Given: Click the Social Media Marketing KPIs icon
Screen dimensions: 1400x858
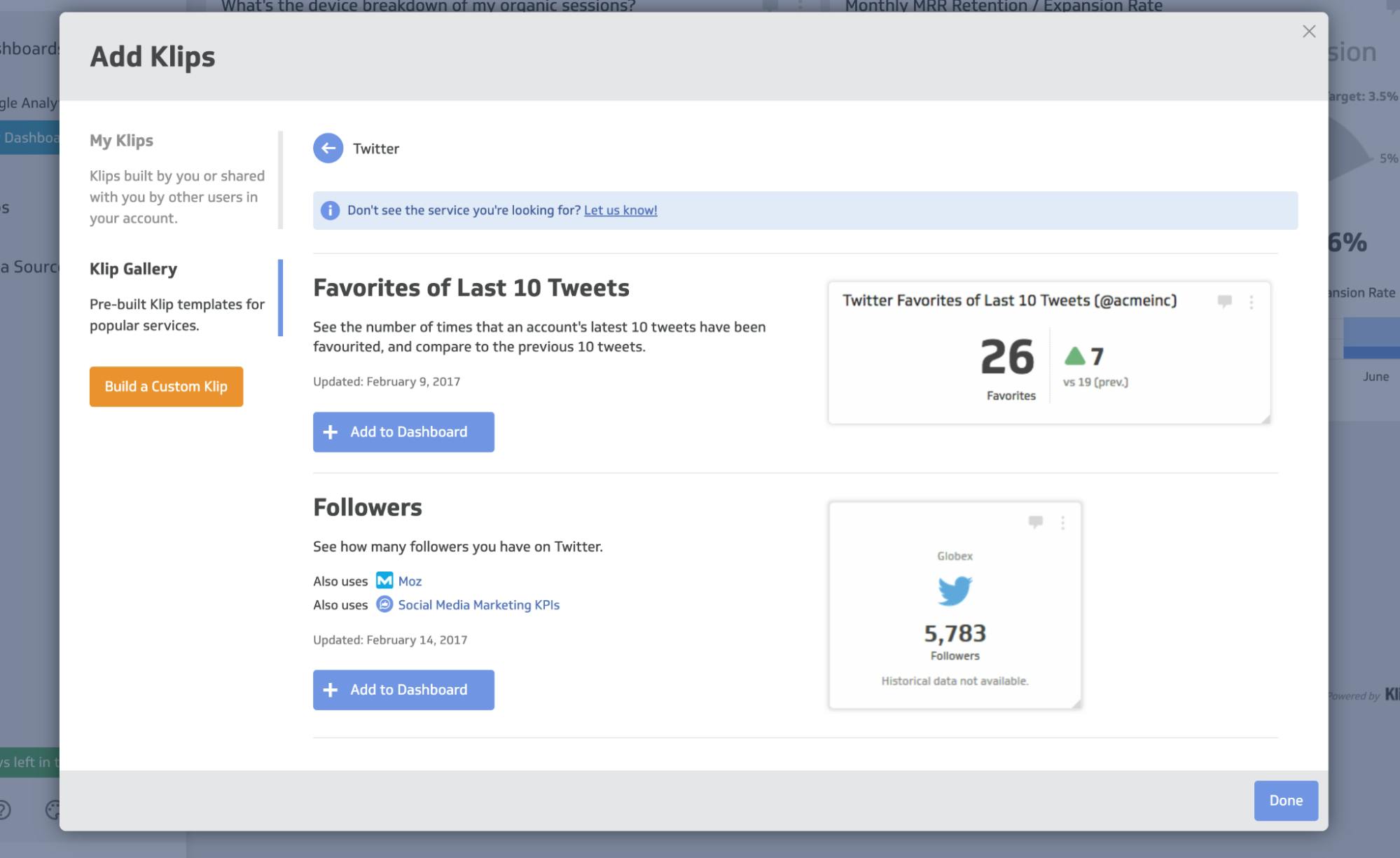Looking at the screenshot, I should tap(384, 604).
